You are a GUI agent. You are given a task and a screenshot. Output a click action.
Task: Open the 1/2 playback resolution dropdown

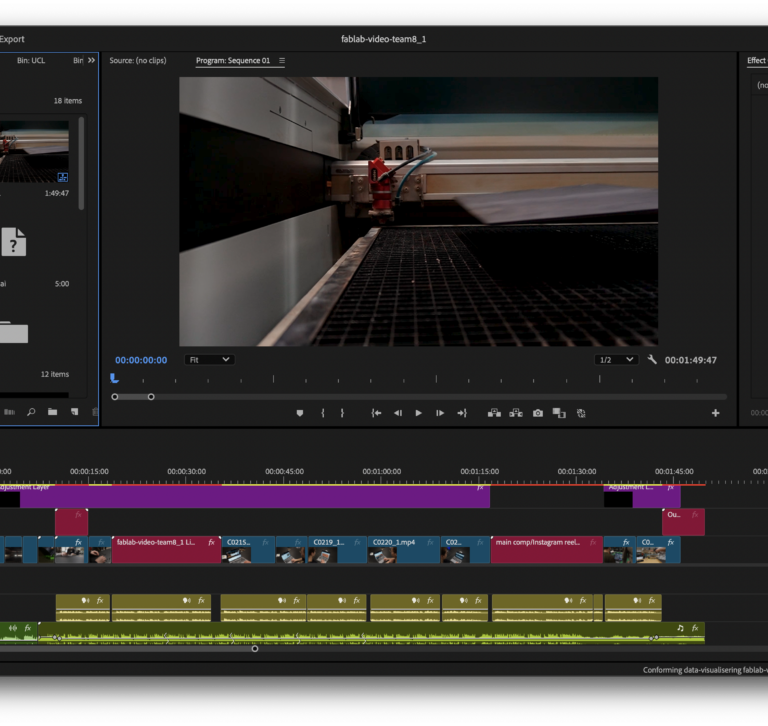click(616, 360)
